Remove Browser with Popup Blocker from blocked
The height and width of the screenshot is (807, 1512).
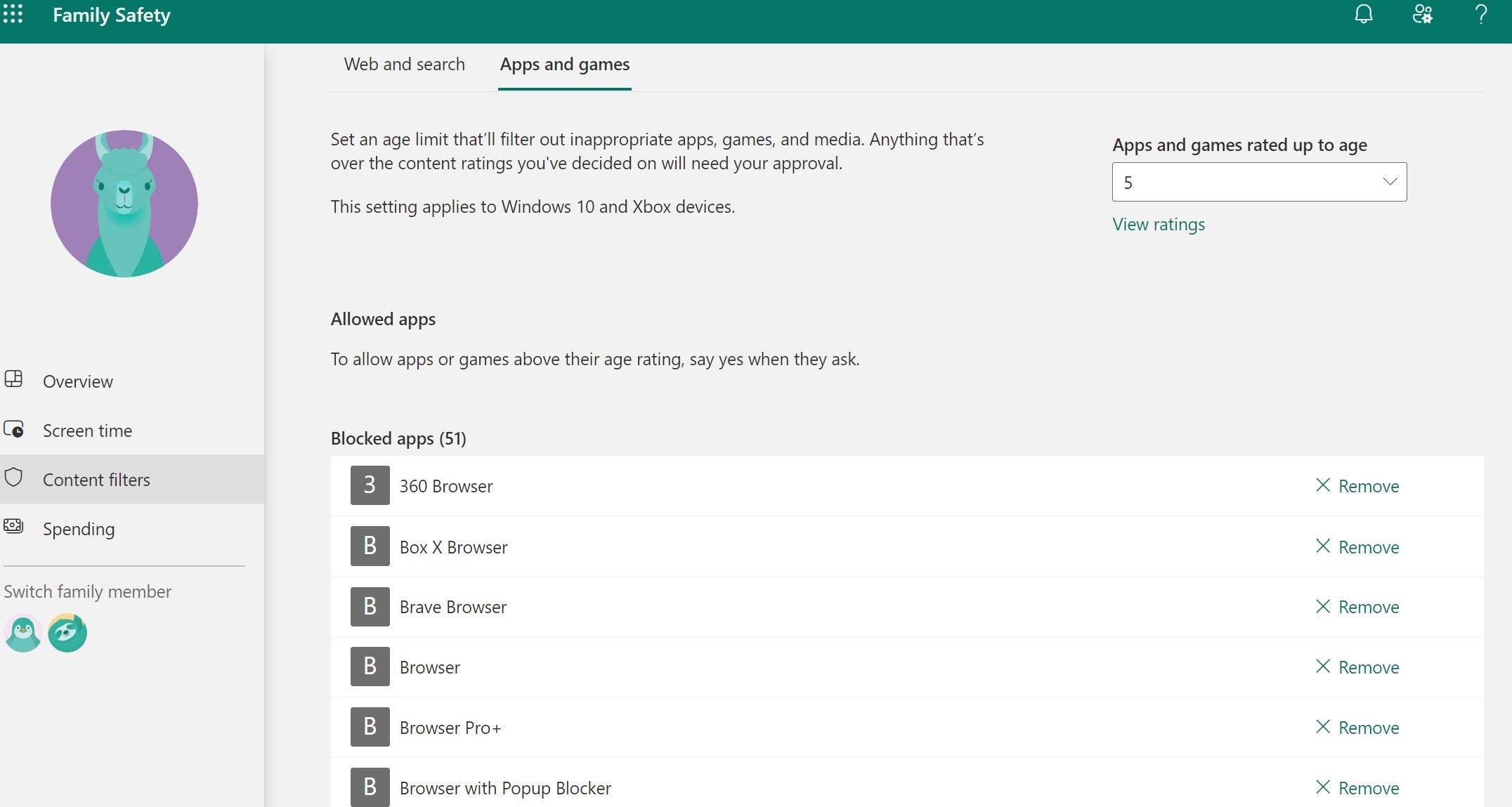(x=1357, y=788)
